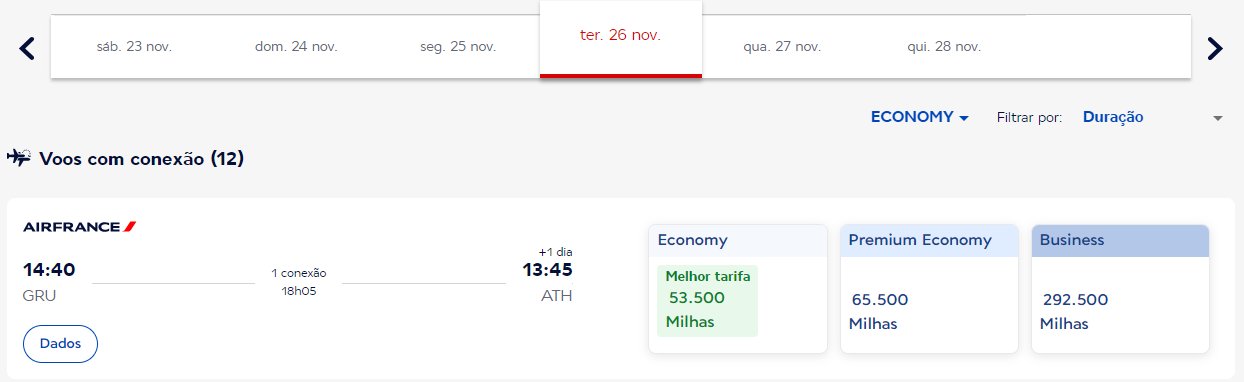Image resolution: width=1244 pixels, height=382 pixels.
Task: Switch to qua. 27 nov. date
Action: (783, 46)
